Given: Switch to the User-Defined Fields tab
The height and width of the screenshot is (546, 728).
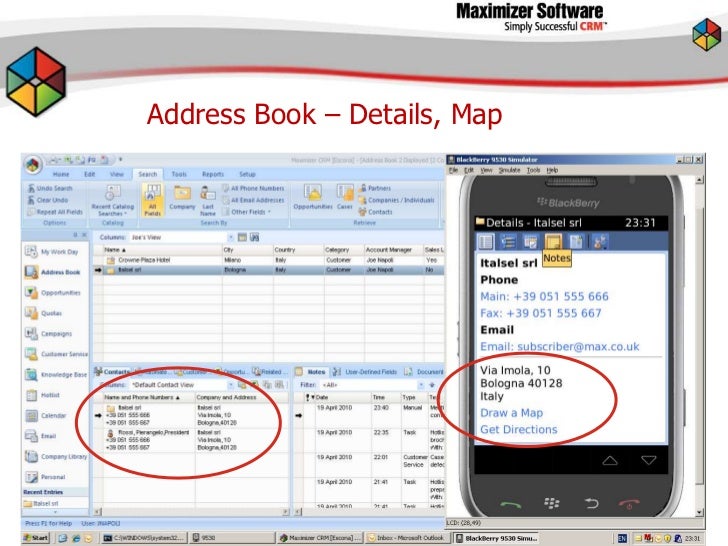Looking at the screenshot, I should pos(365,372).
